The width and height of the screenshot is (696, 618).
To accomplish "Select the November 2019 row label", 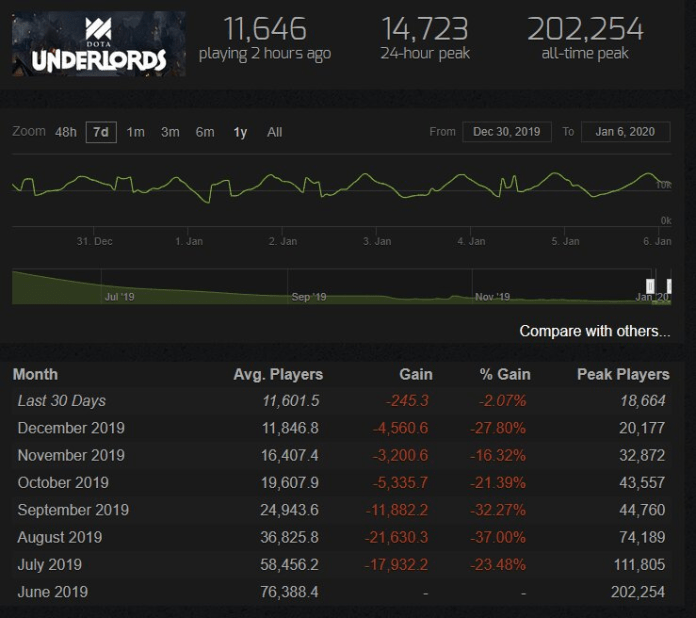I will pyautogui.click(x=71, y=456).
